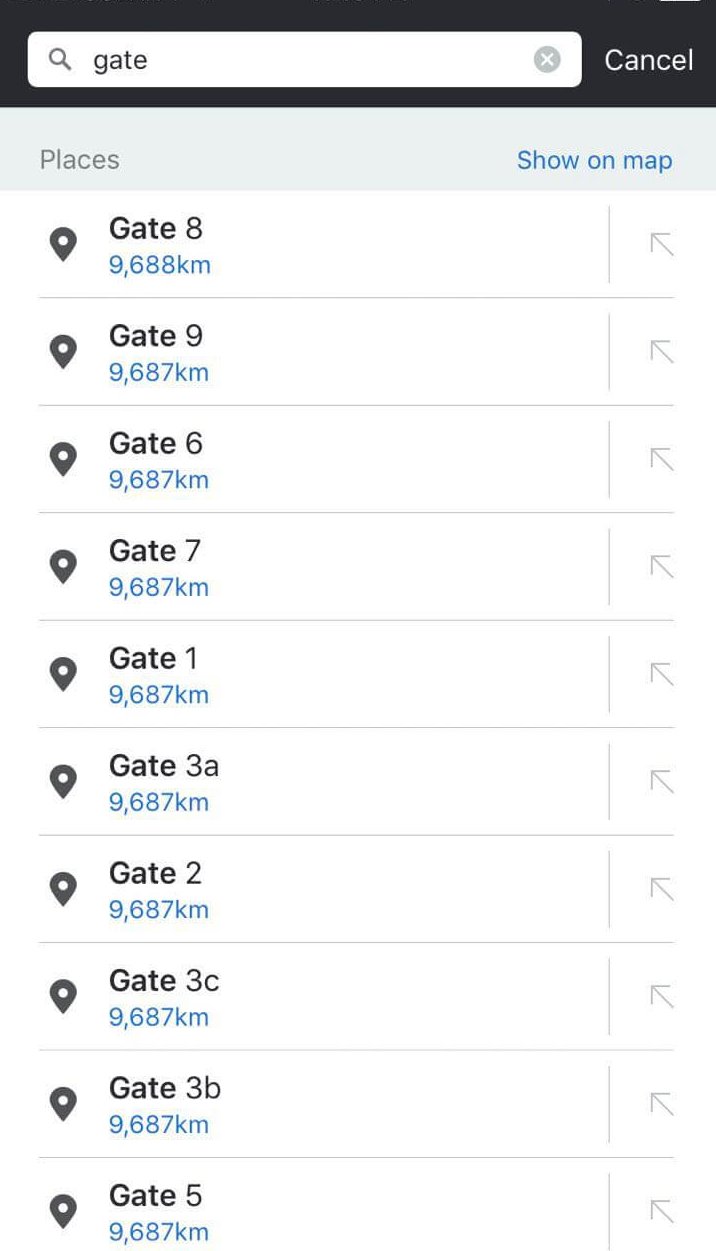716x1251 pixels.
Task: Select the fill-search arrow next to Gate 3c
Action: click(x=660, y=996)
